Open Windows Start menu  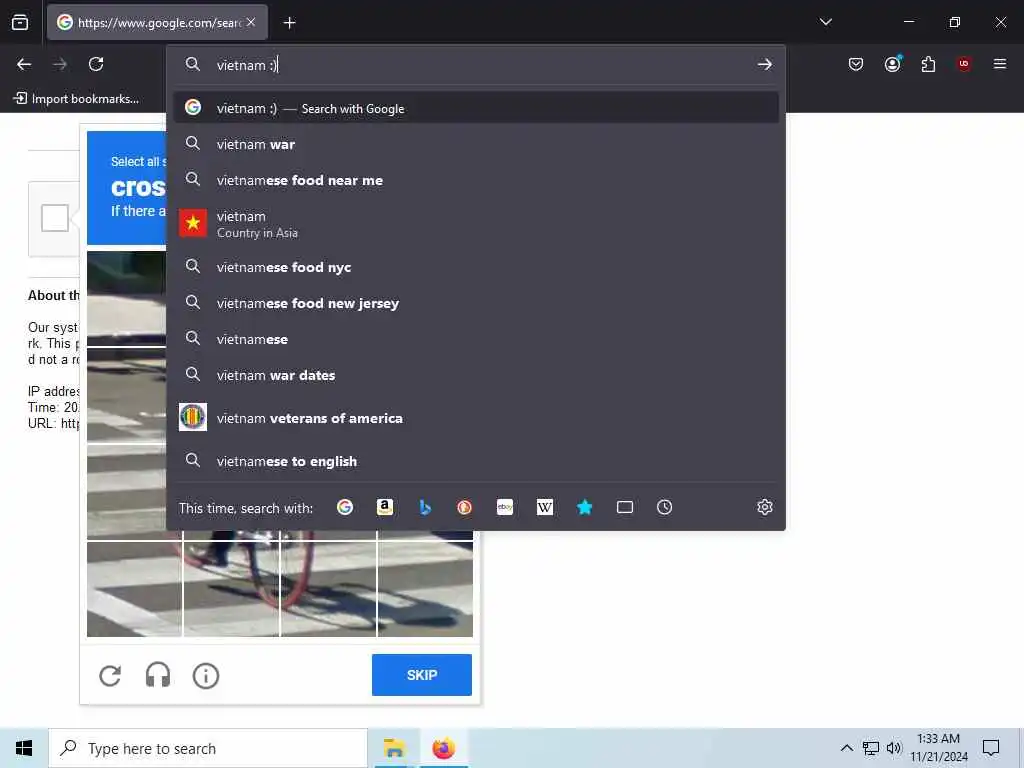[x=24, y=748]
